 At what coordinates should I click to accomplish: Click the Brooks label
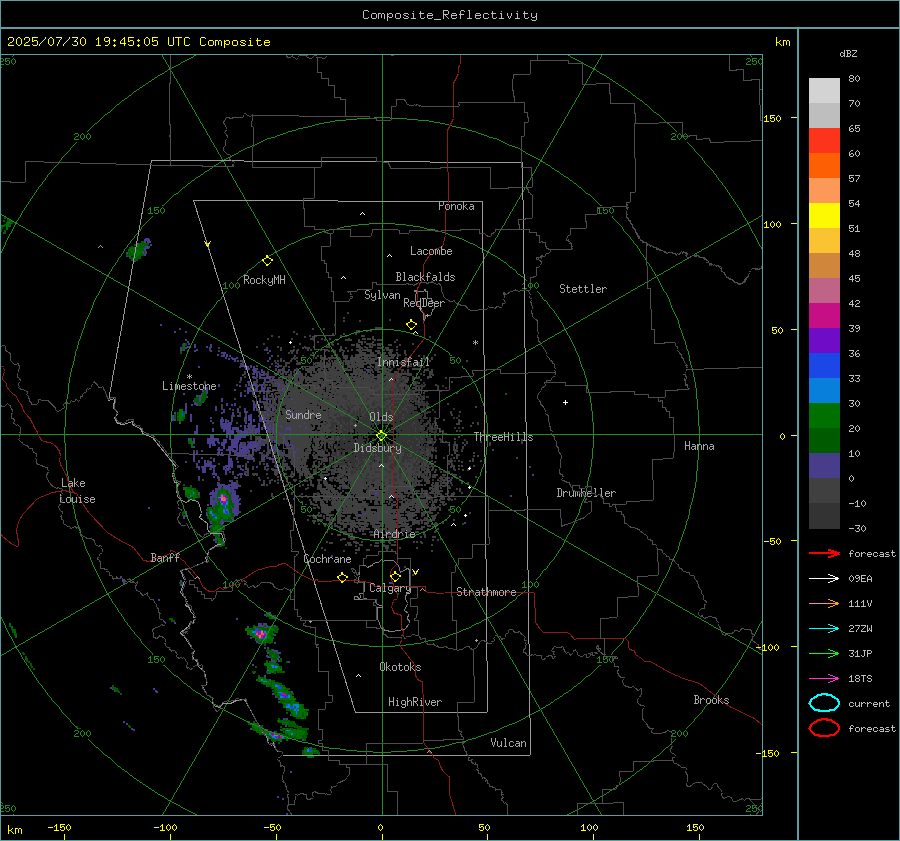(x=711, y=700)
